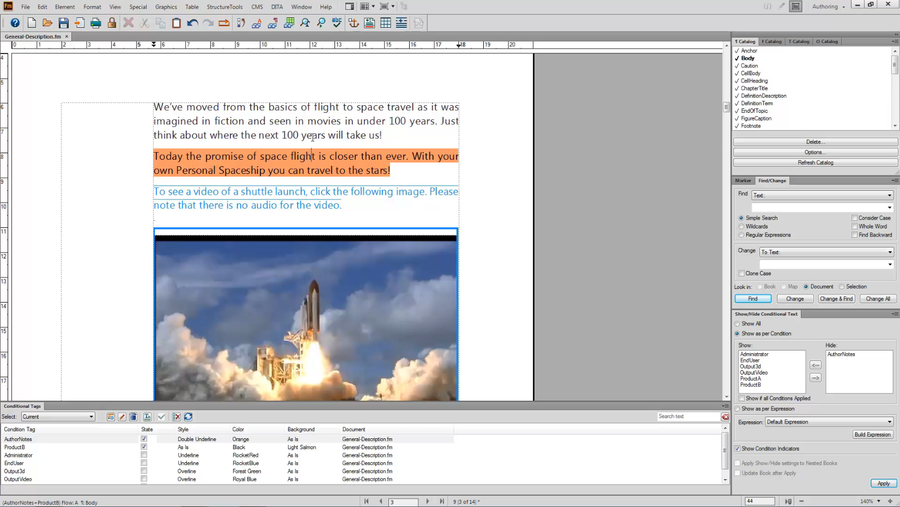Open the Select Current dropdown

(x=58, y=417)
